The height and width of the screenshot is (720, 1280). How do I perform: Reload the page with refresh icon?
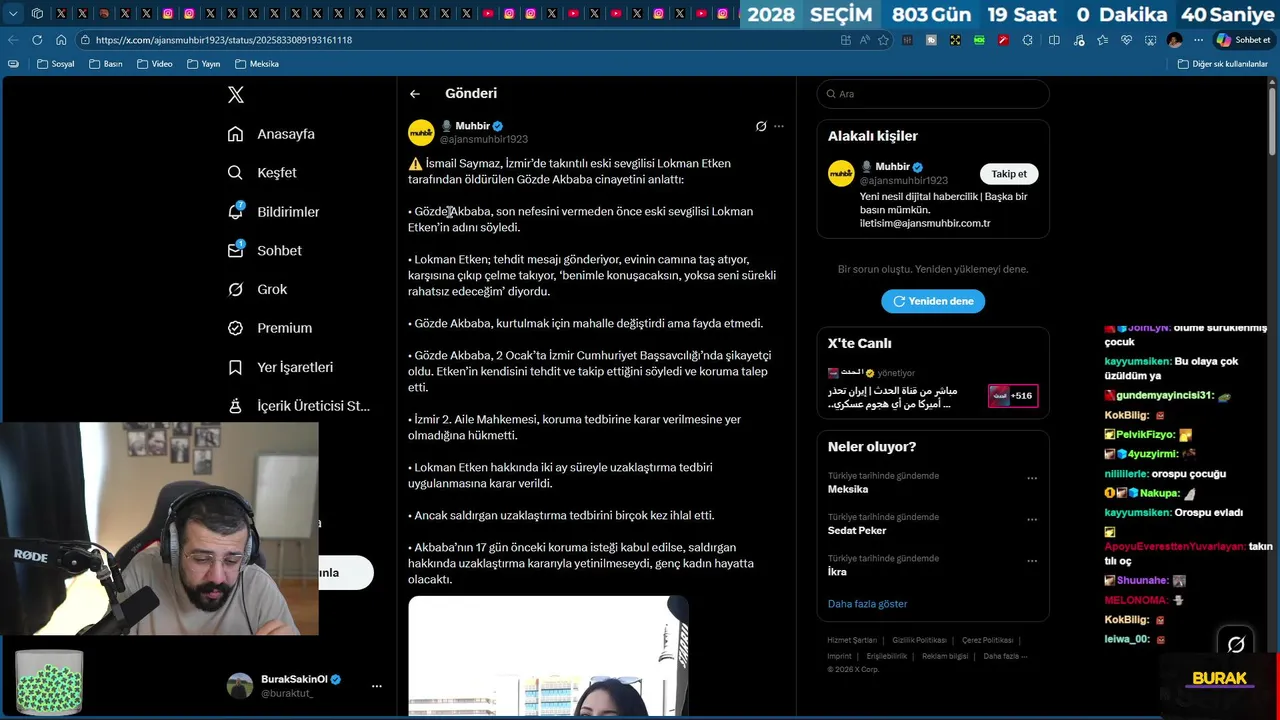point(37,40)
